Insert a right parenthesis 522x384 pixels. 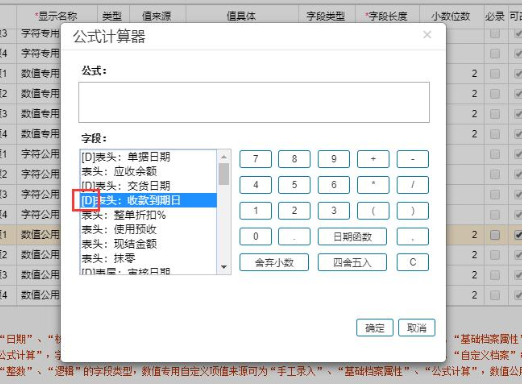tap(413, 211)
